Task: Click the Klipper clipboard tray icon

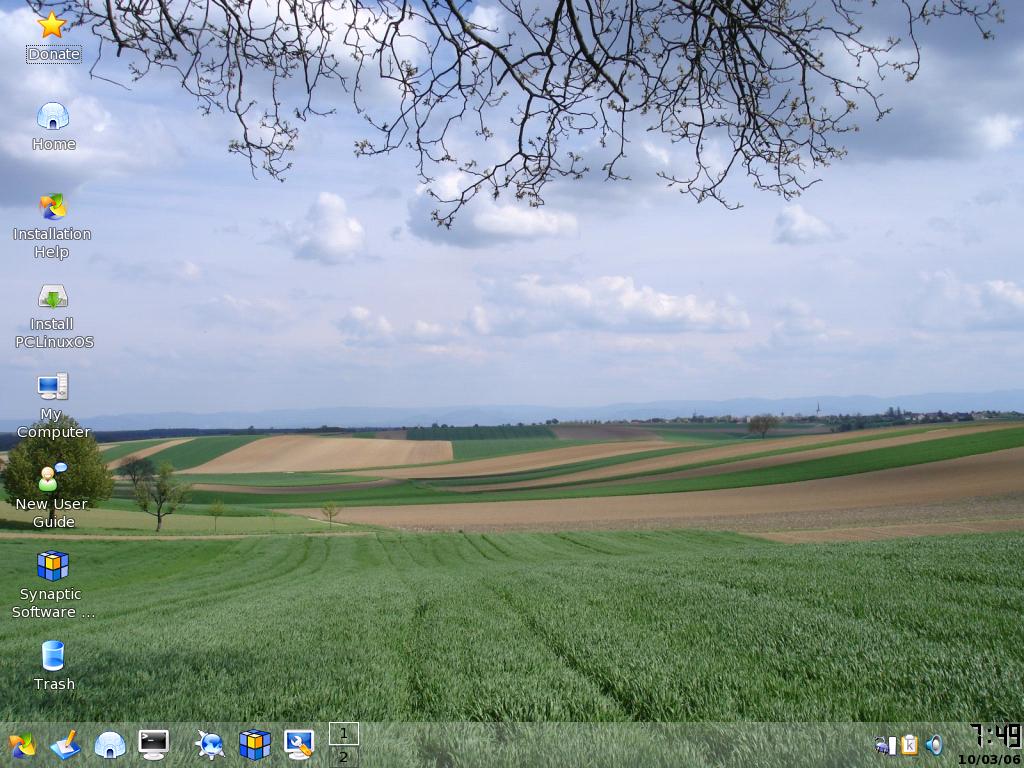Action: point(909,745)
